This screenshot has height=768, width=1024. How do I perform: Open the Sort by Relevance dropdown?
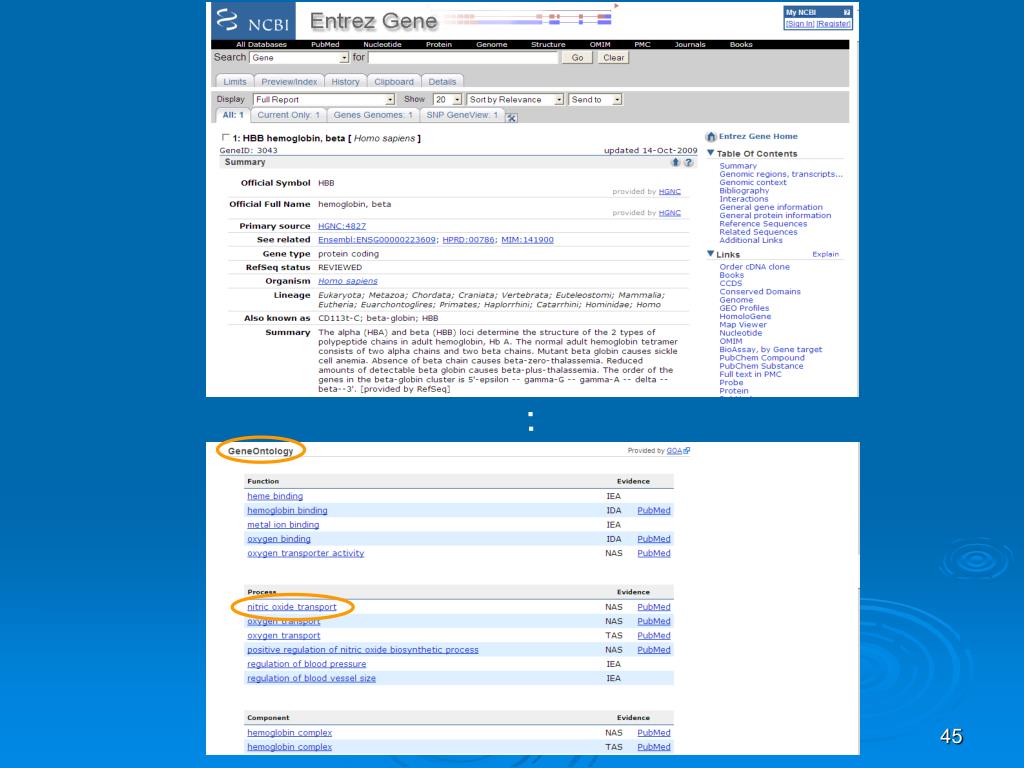tap(515, 99)
